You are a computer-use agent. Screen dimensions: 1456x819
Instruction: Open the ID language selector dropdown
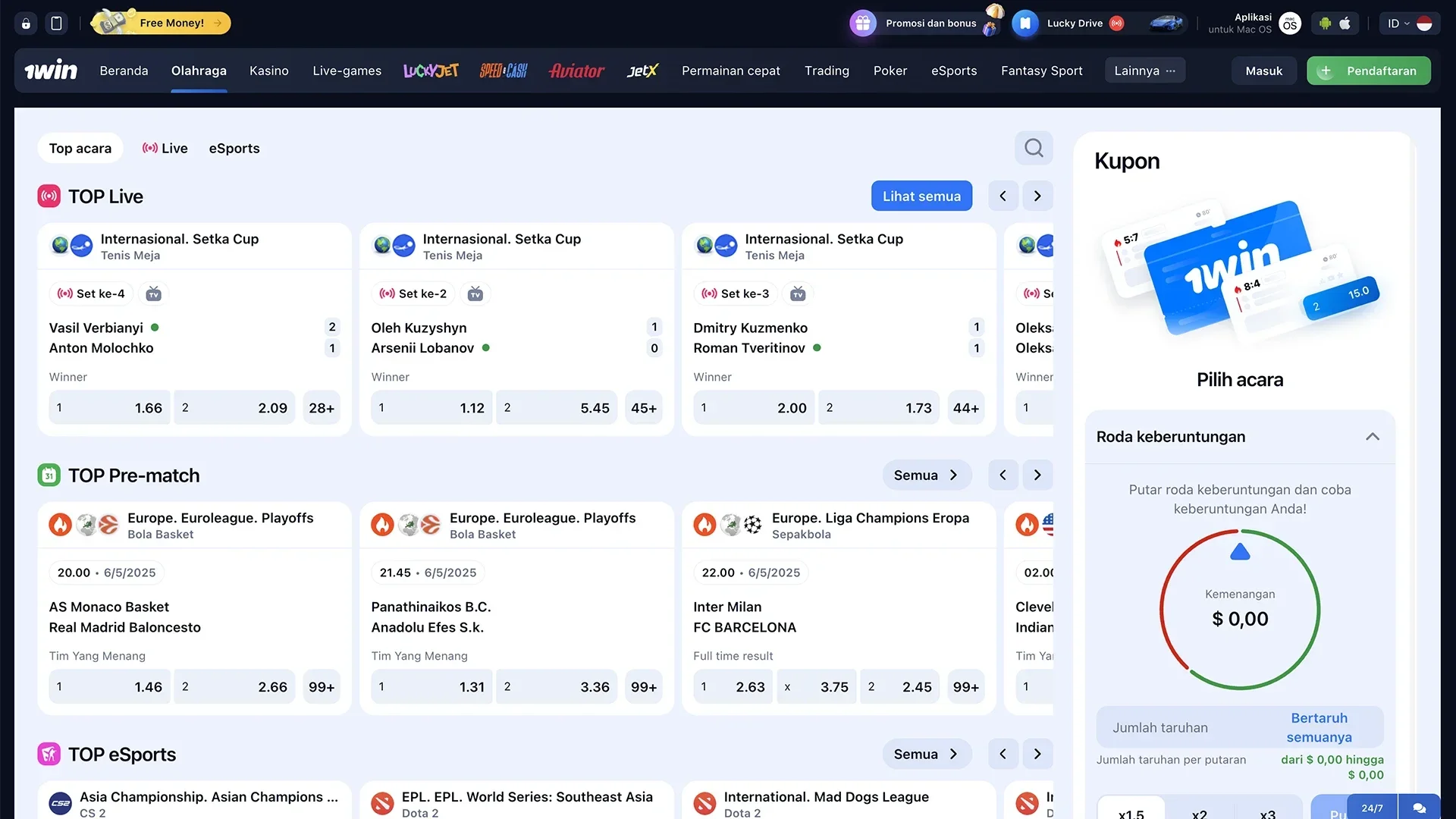1400,23
